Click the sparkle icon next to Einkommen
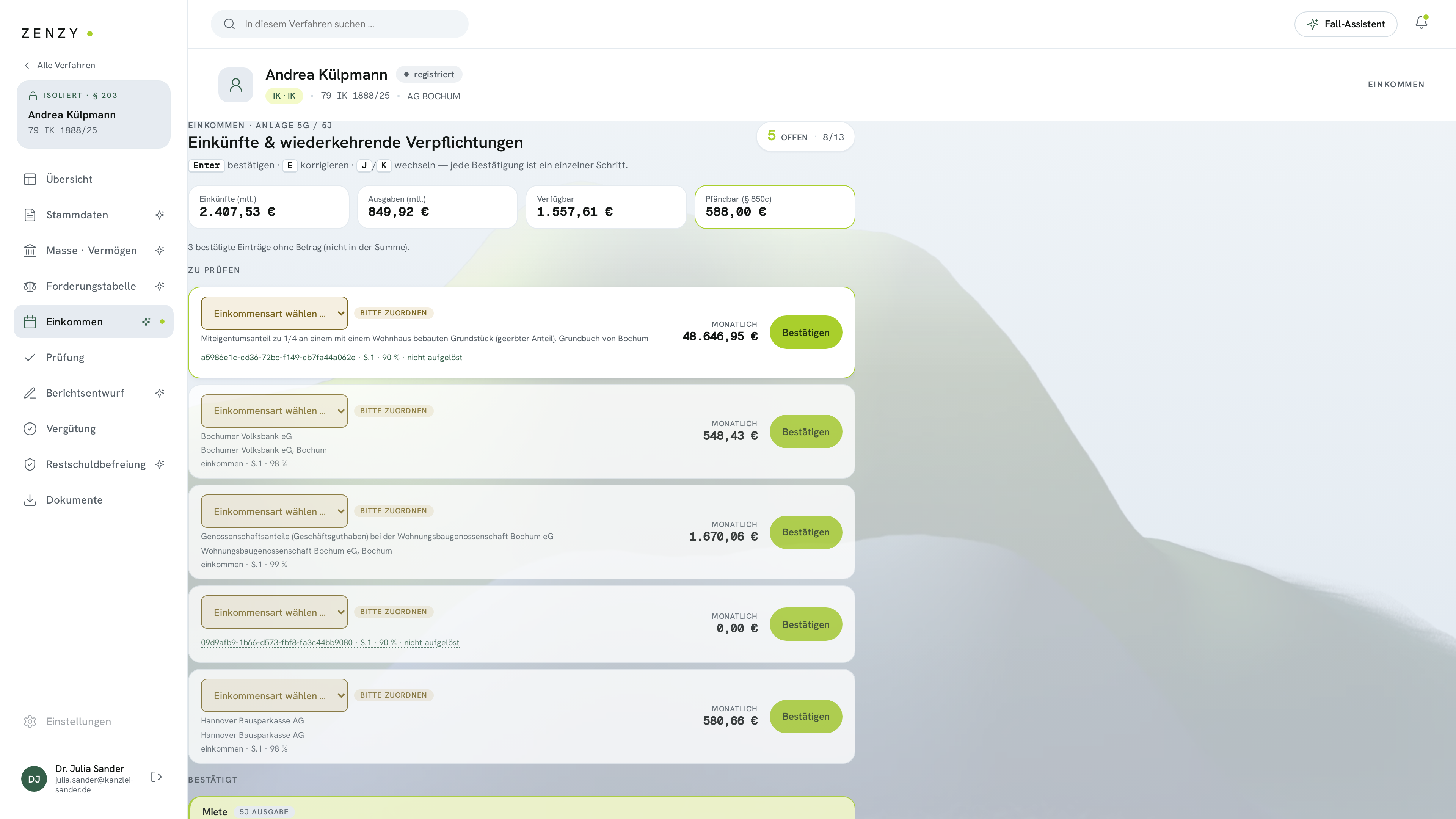Screen dimensions: 1456x819 click(146, 322)
